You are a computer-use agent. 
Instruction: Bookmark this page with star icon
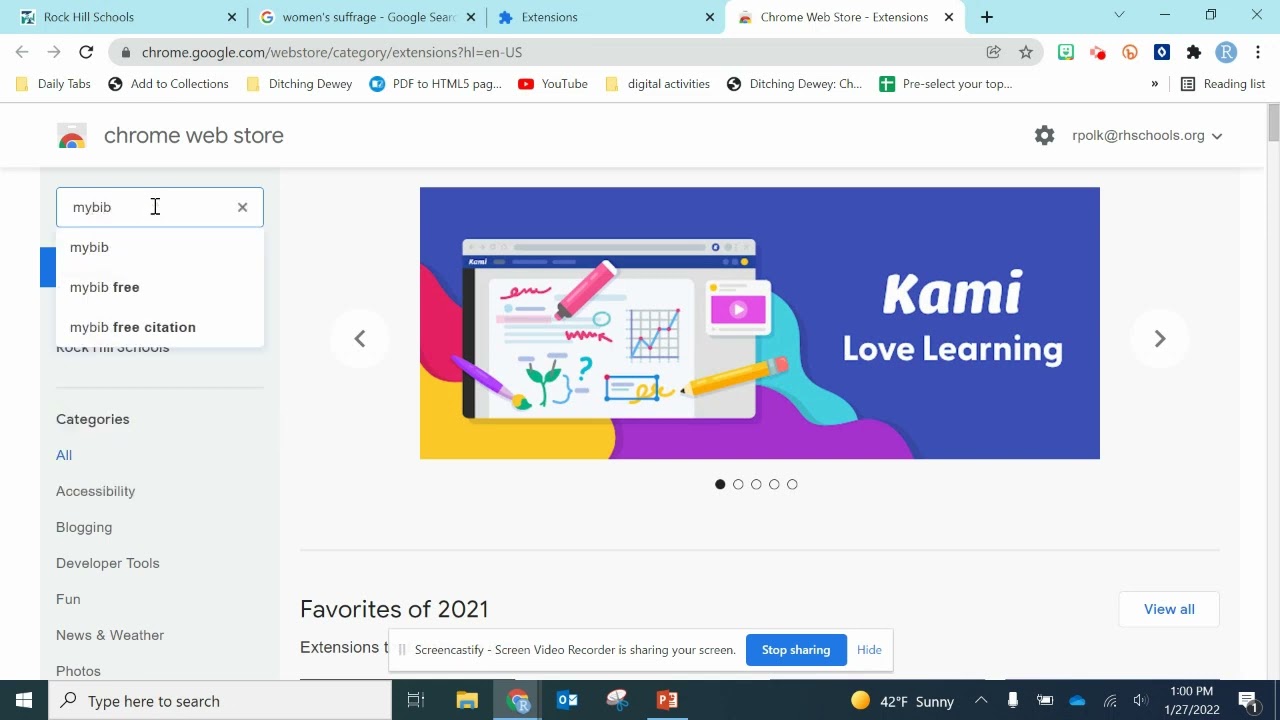coord(1026,52)
